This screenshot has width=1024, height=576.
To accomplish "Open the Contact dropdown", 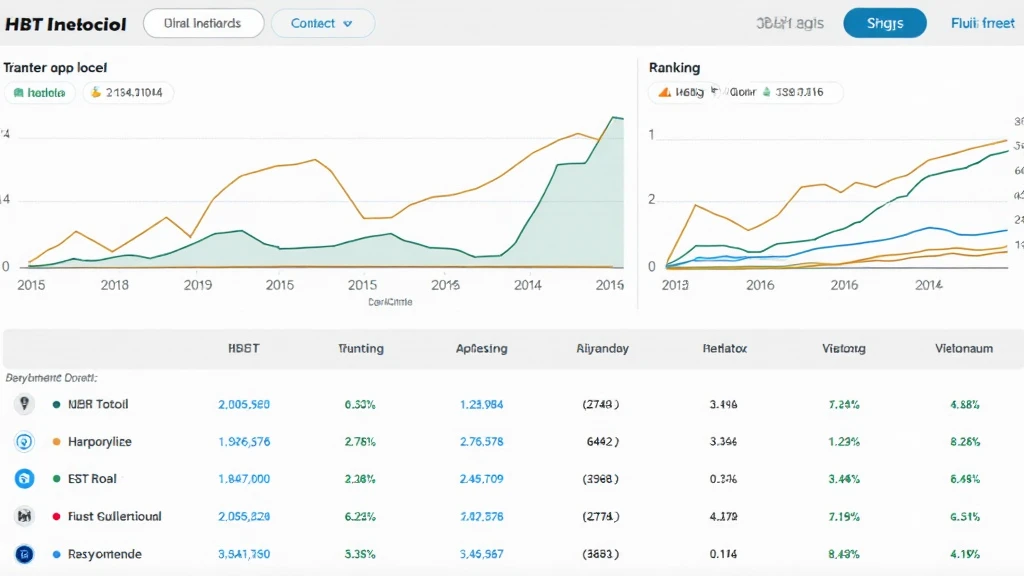I will click(x=322, y=23).
